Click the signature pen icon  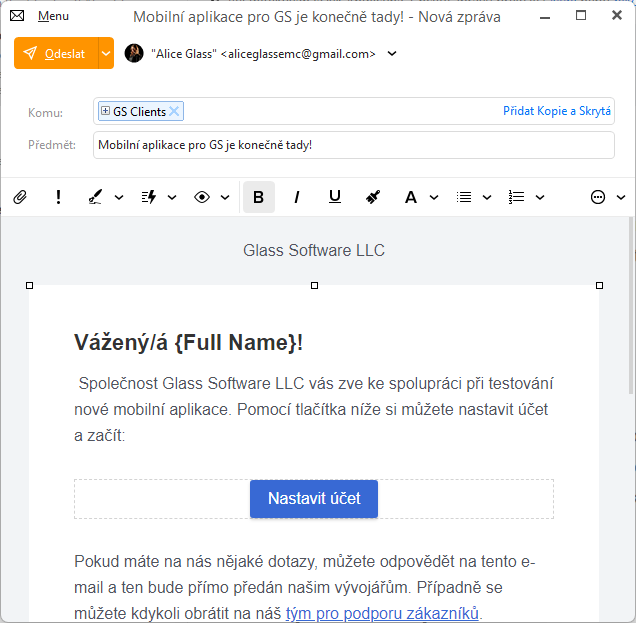(x=95, y=198)
